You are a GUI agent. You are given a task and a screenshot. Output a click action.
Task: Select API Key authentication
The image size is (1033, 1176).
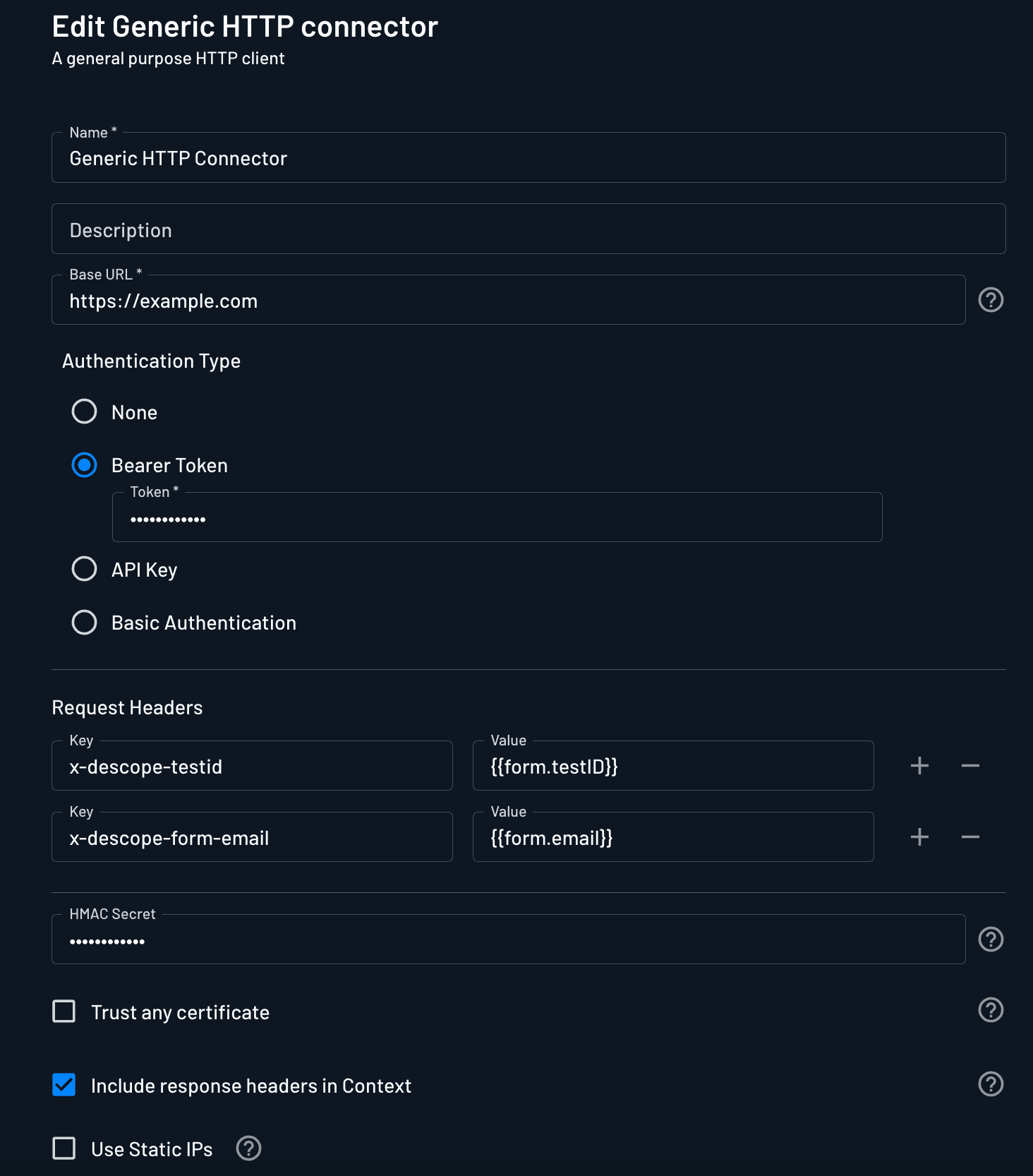pyautogui.click(x=84, y=569)
